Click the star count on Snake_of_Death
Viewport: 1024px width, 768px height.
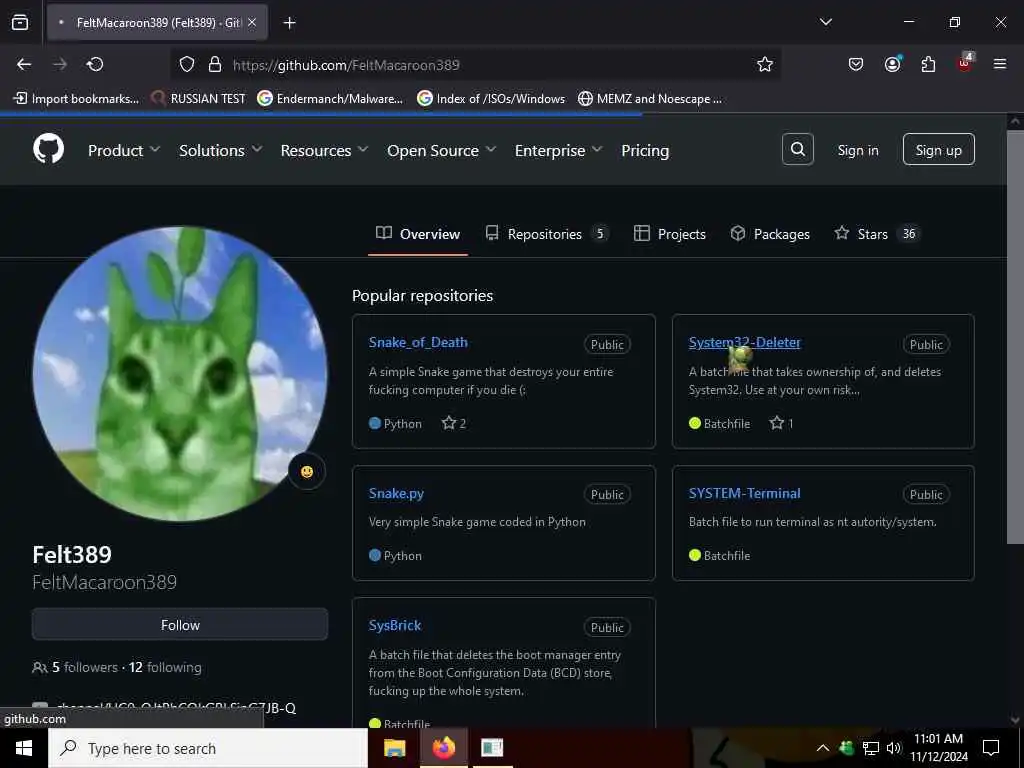pos(454,423)
